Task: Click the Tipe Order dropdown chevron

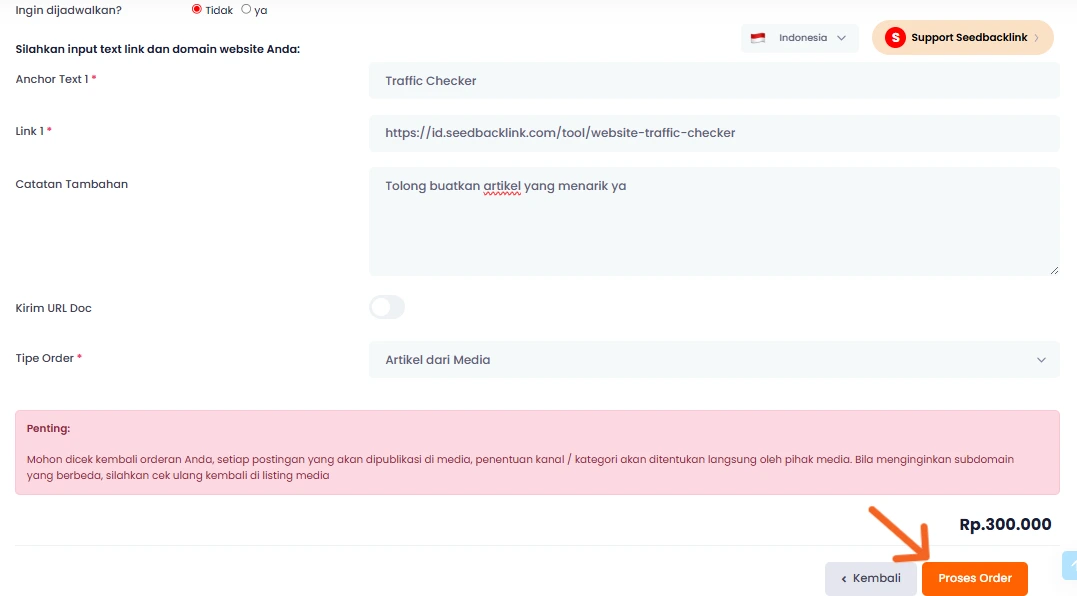Action: pos(1041,360)
